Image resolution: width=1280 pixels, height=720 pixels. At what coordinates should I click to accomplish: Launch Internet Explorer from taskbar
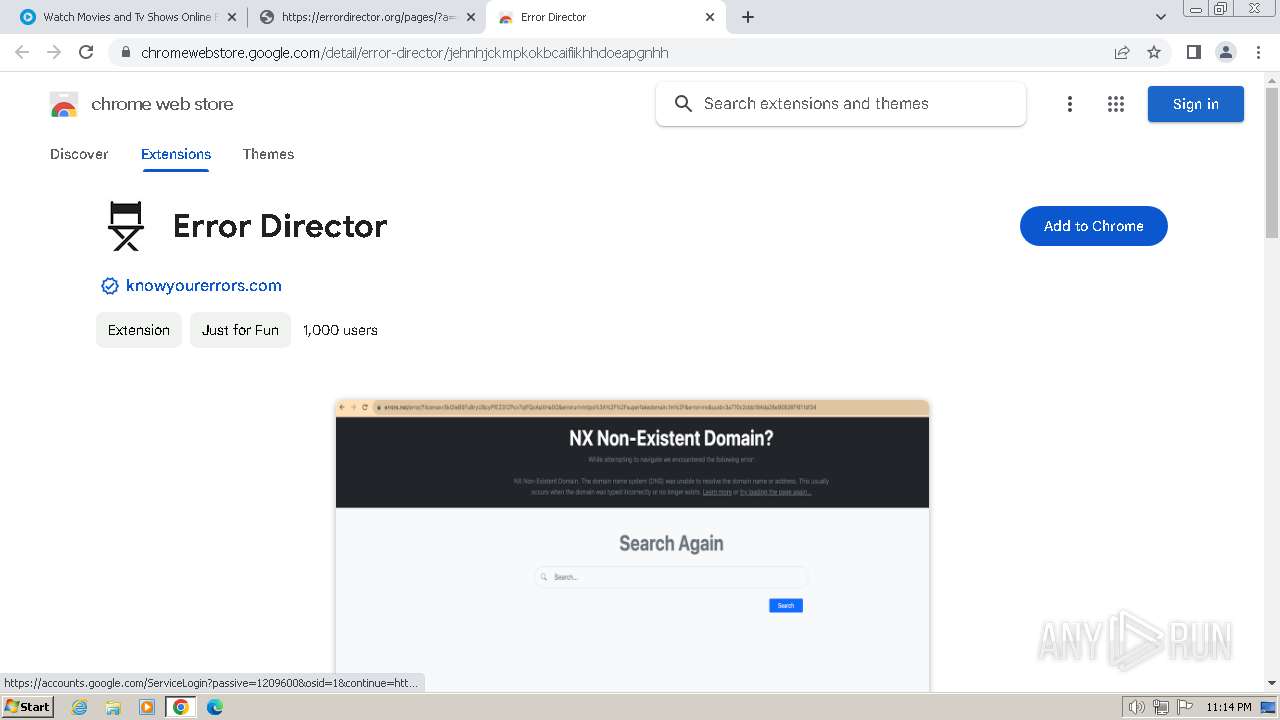point(80,707)
